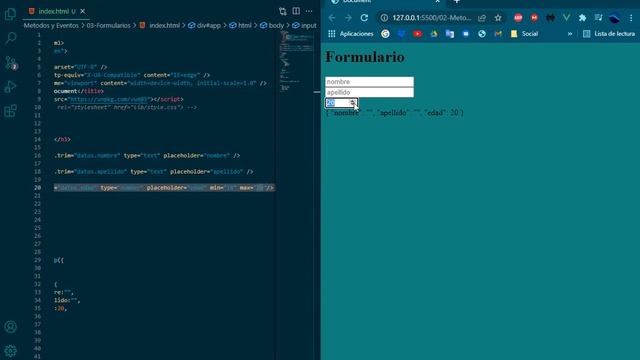Screen dimensions: 640x360
Task: Select 'html' breadcrumb symbol
Action: pos(240,25)
